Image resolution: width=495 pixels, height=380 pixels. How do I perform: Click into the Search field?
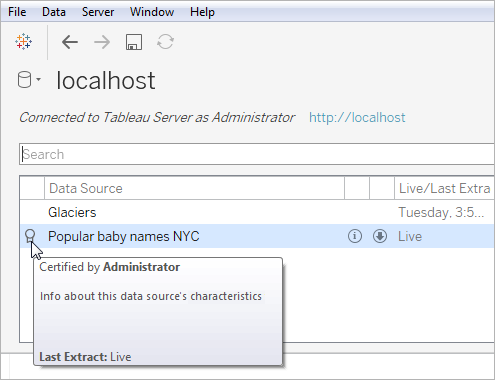tap(257, 154)
